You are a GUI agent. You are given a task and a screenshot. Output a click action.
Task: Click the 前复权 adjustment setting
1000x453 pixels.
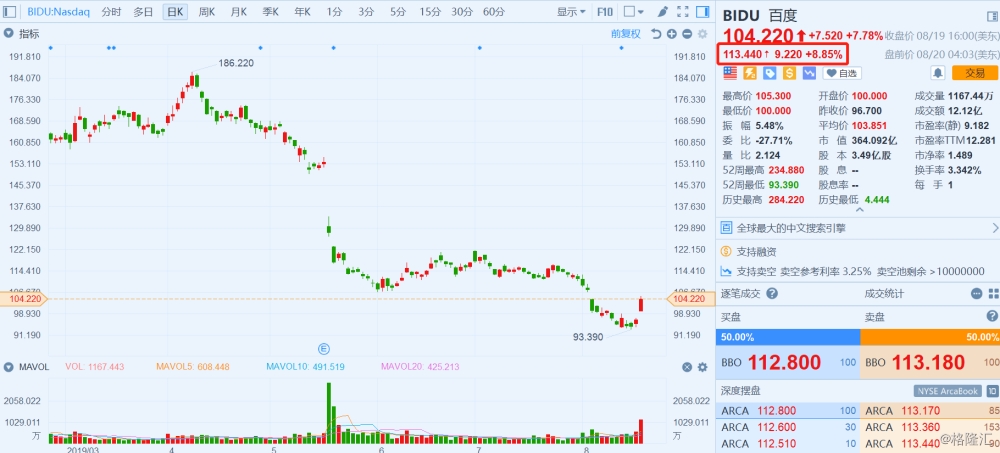click(x=625, y=34)
